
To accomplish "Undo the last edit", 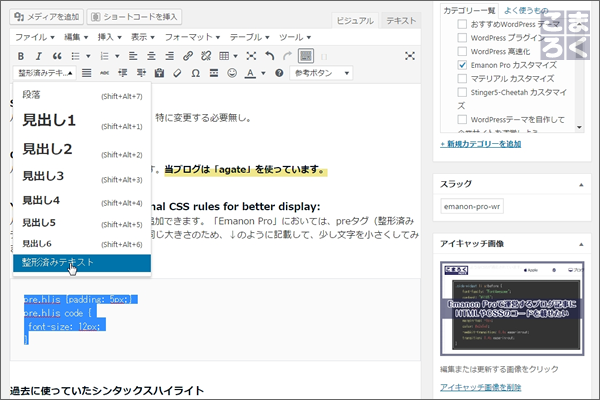I will [x=270, y=56].
